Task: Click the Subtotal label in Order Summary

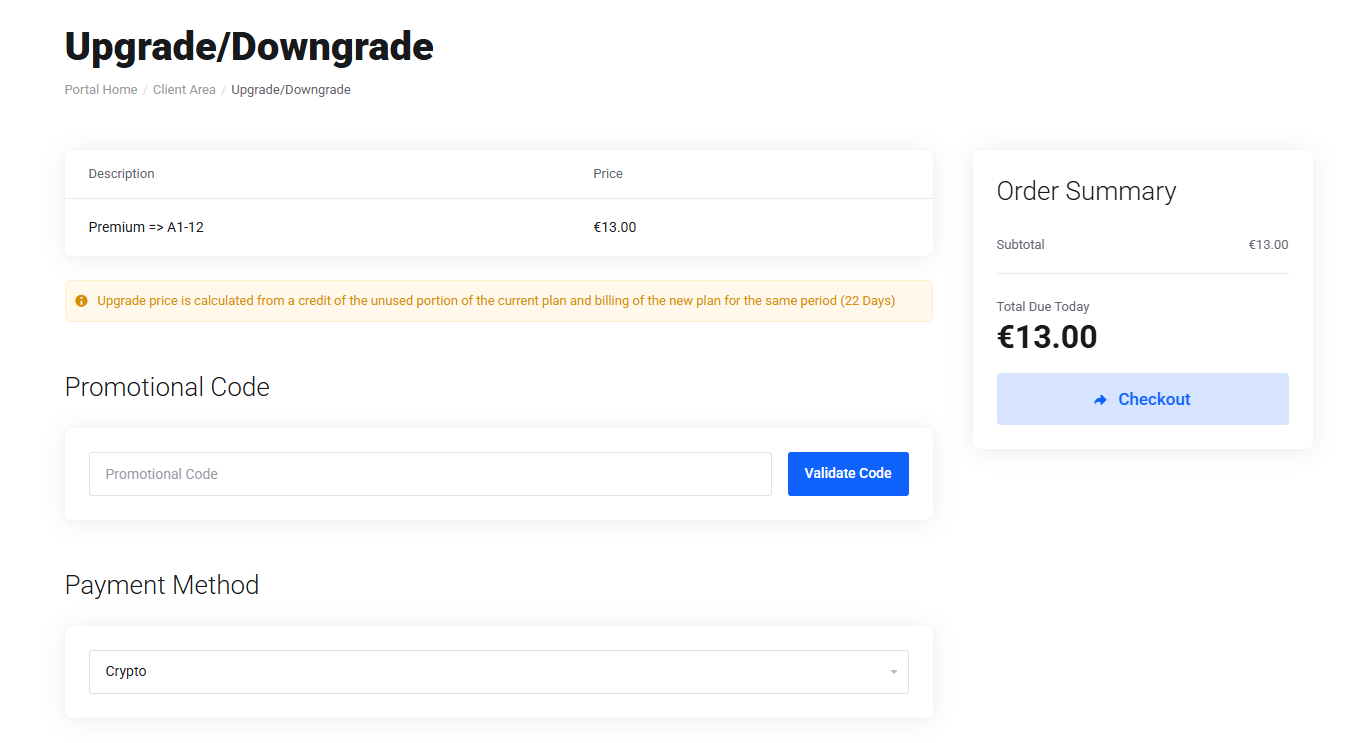Action: pyautogui.click(x=1020, y=245)
